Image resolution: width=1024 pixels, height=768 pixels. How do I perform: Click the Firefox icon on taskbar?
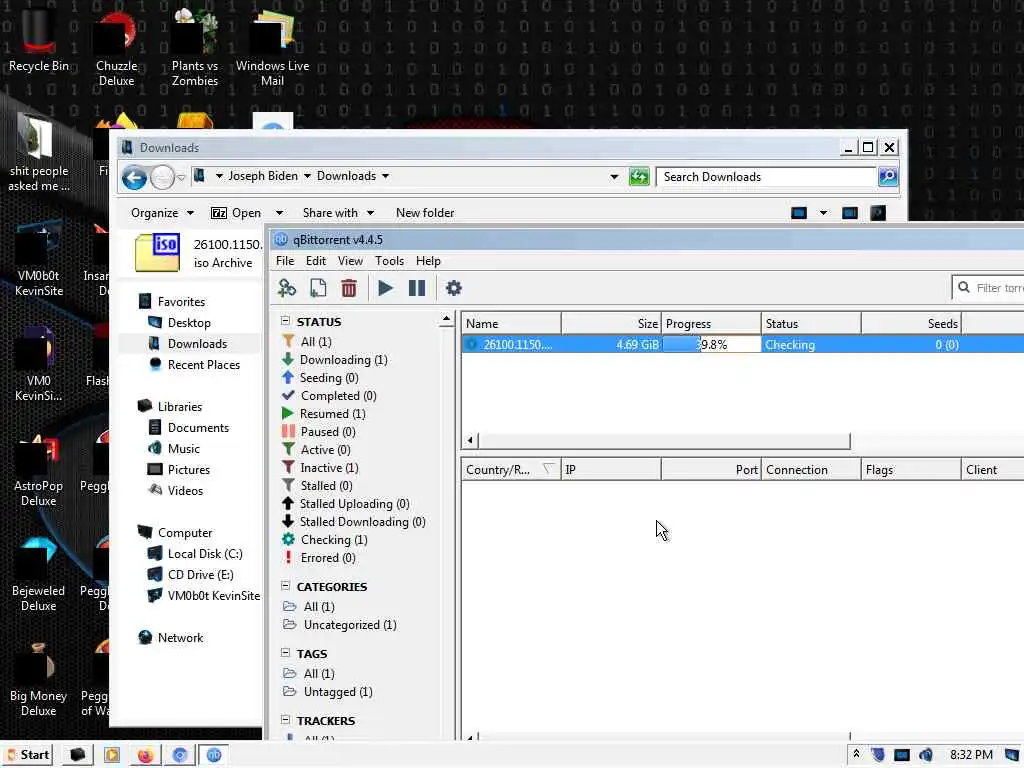146,755
